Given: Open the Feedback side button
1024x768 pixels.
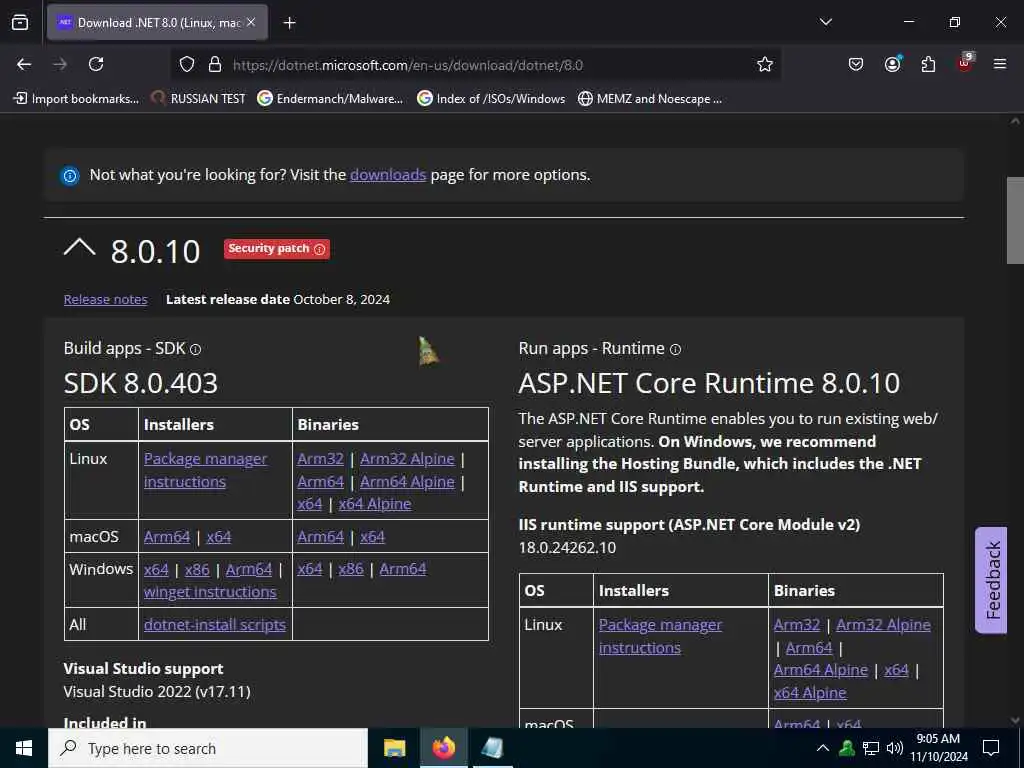Looking at the screenshot, I should (991, 580).
